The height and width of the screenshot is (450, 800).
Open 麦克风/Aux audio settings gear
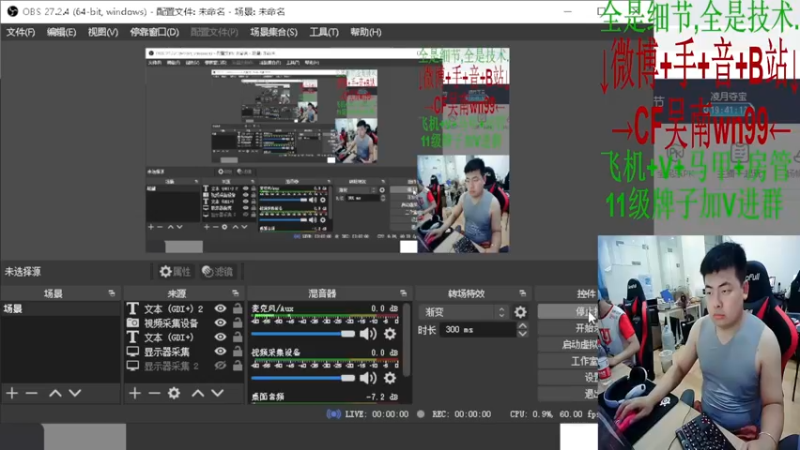pyautogui.click(x=390, y=334)
